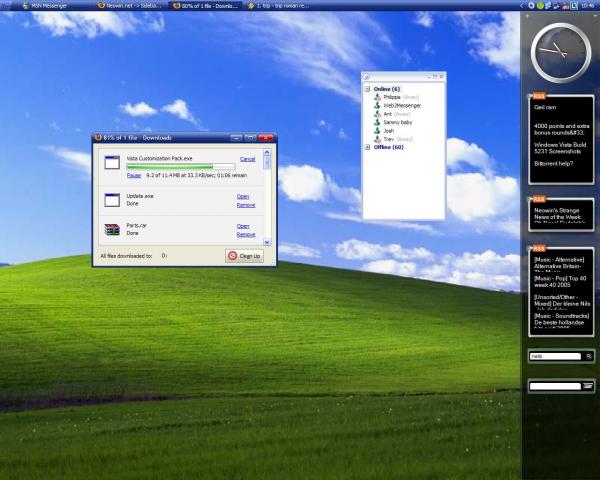
Task: Select Philippe's contact icon in Messenger
Action: tap(377, 97)
